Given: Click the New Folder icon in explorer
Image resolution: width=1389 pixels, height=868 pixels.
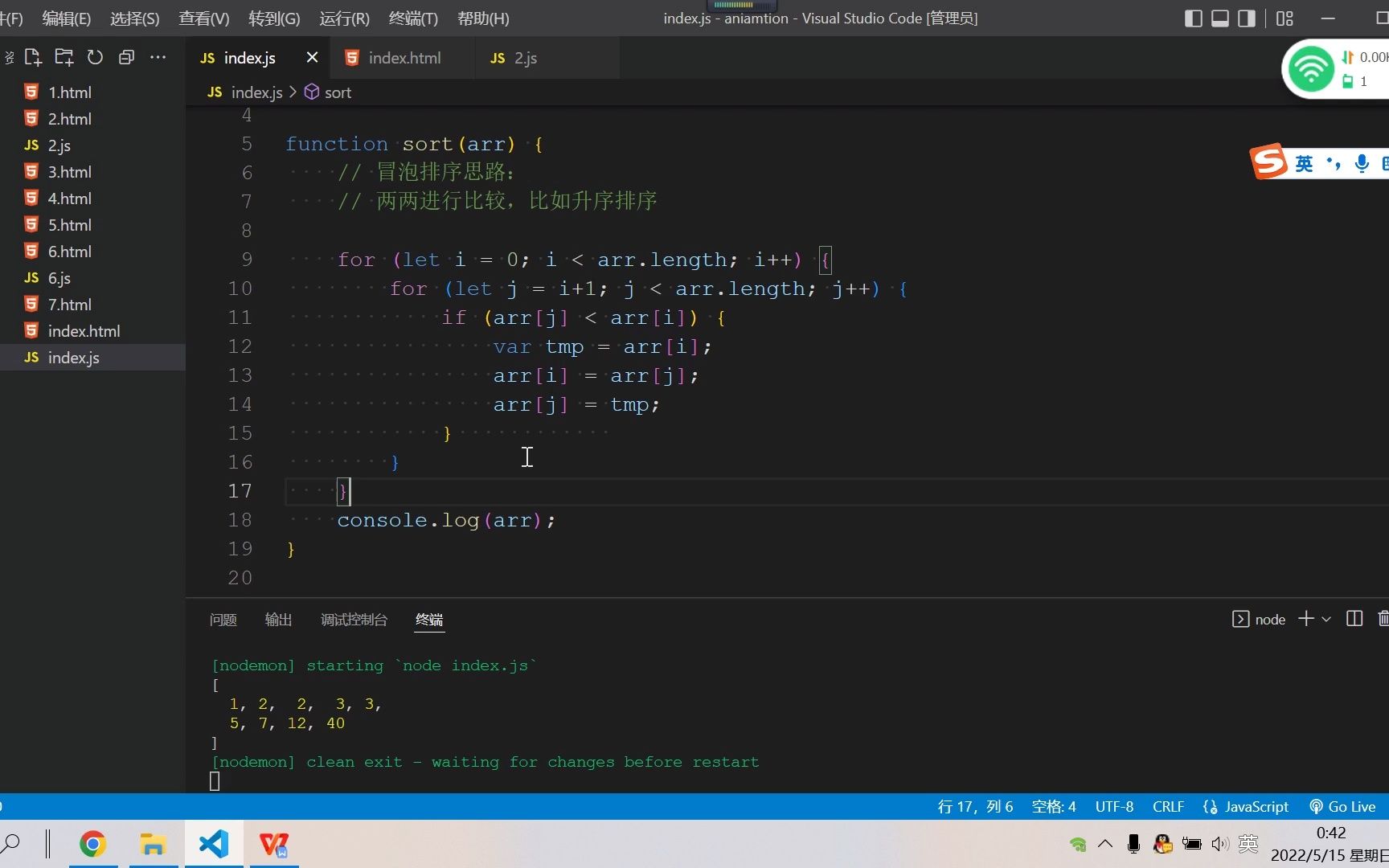Looking at the screenshot, I should pyautogui.click(x=64, y=57).
